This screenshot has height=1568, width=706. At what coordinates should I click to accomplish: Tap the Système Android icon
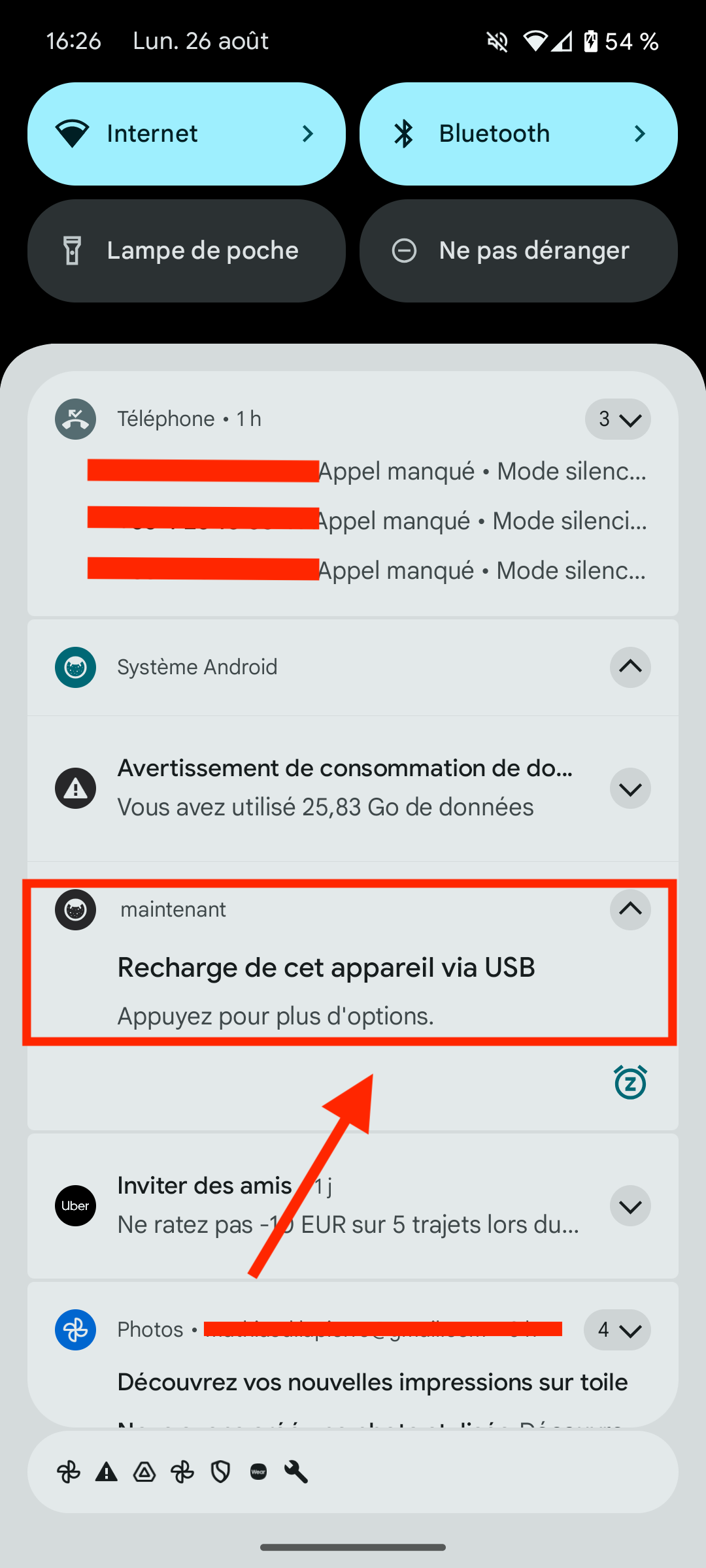(x=75, y=667)
